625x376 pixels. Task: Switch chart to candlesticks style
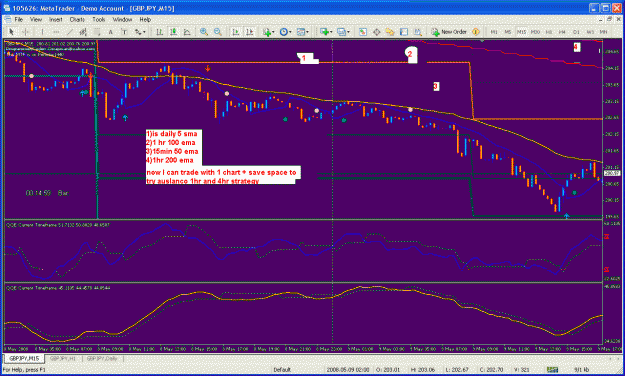(173, 32)
